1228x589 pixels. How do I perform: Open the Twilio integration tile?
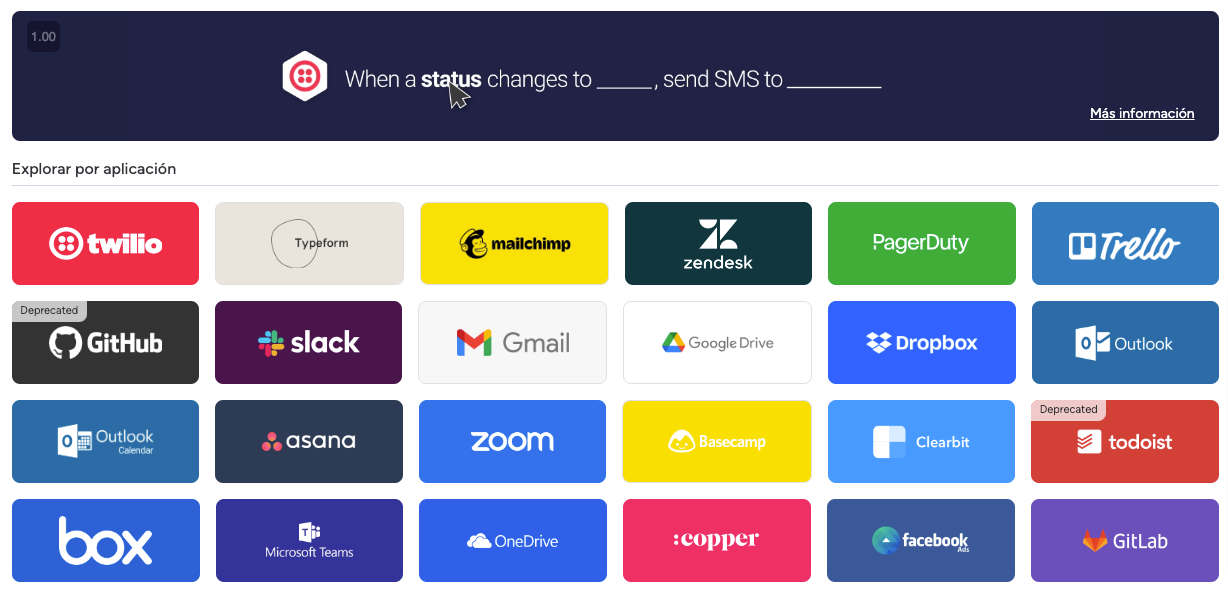[105, 243]
